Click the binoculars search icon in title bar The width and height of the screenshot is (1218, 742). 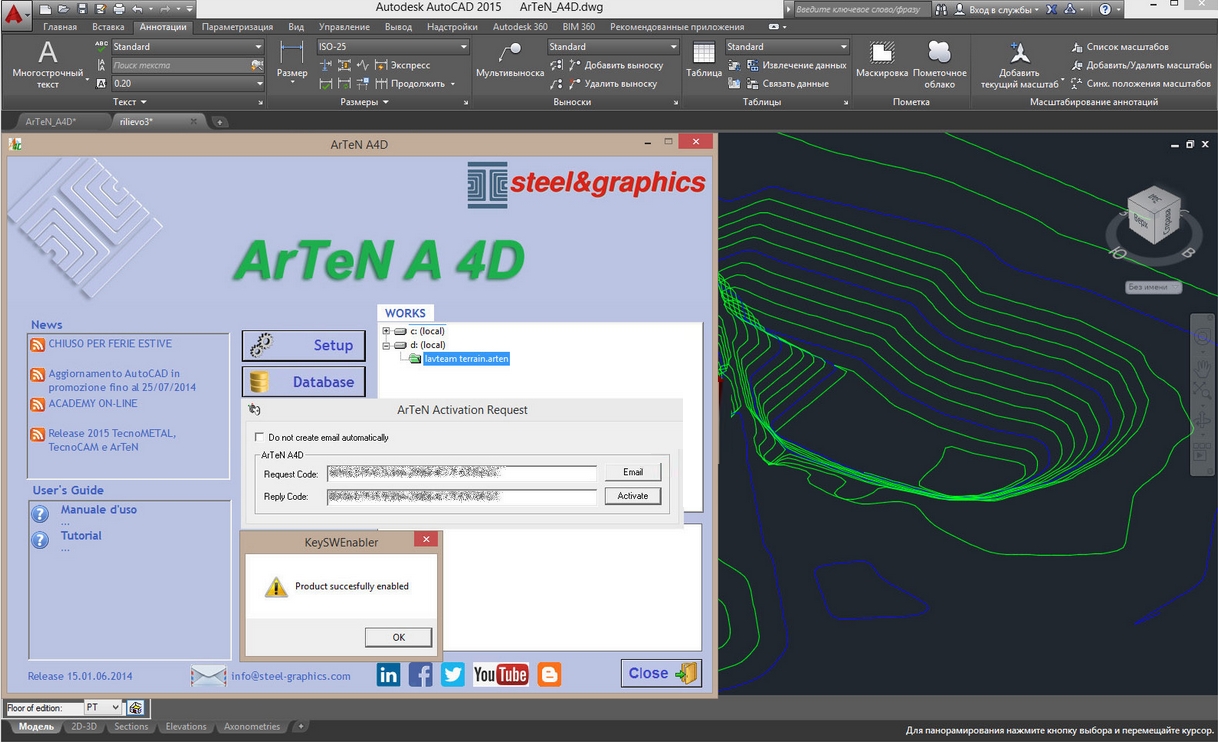click(942, 9)
